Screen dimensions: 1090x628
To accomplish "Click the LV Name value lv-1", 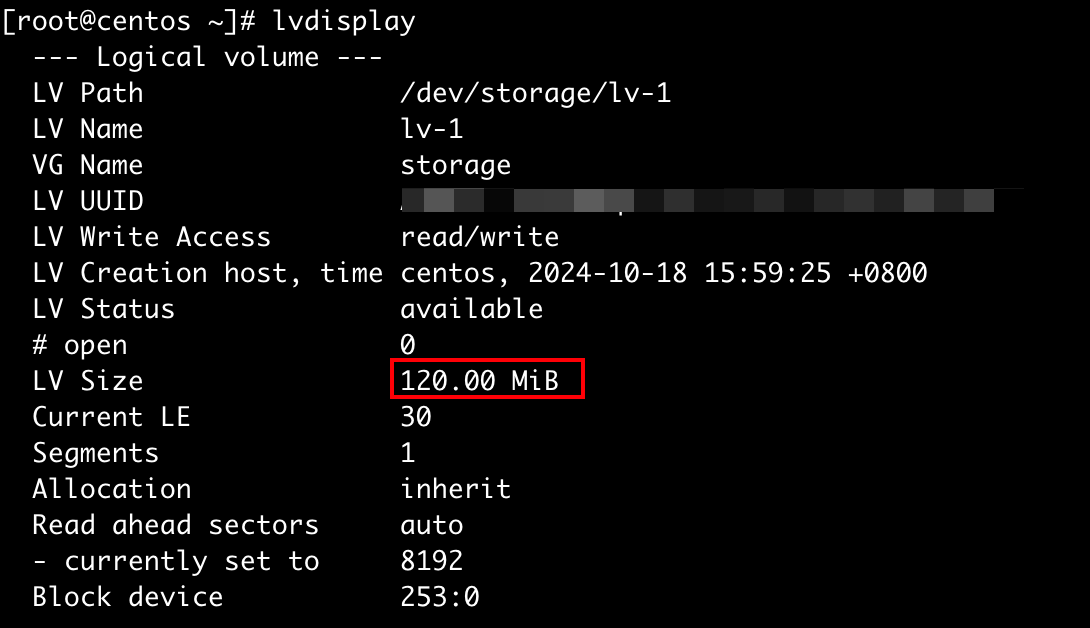I will 431,129.
